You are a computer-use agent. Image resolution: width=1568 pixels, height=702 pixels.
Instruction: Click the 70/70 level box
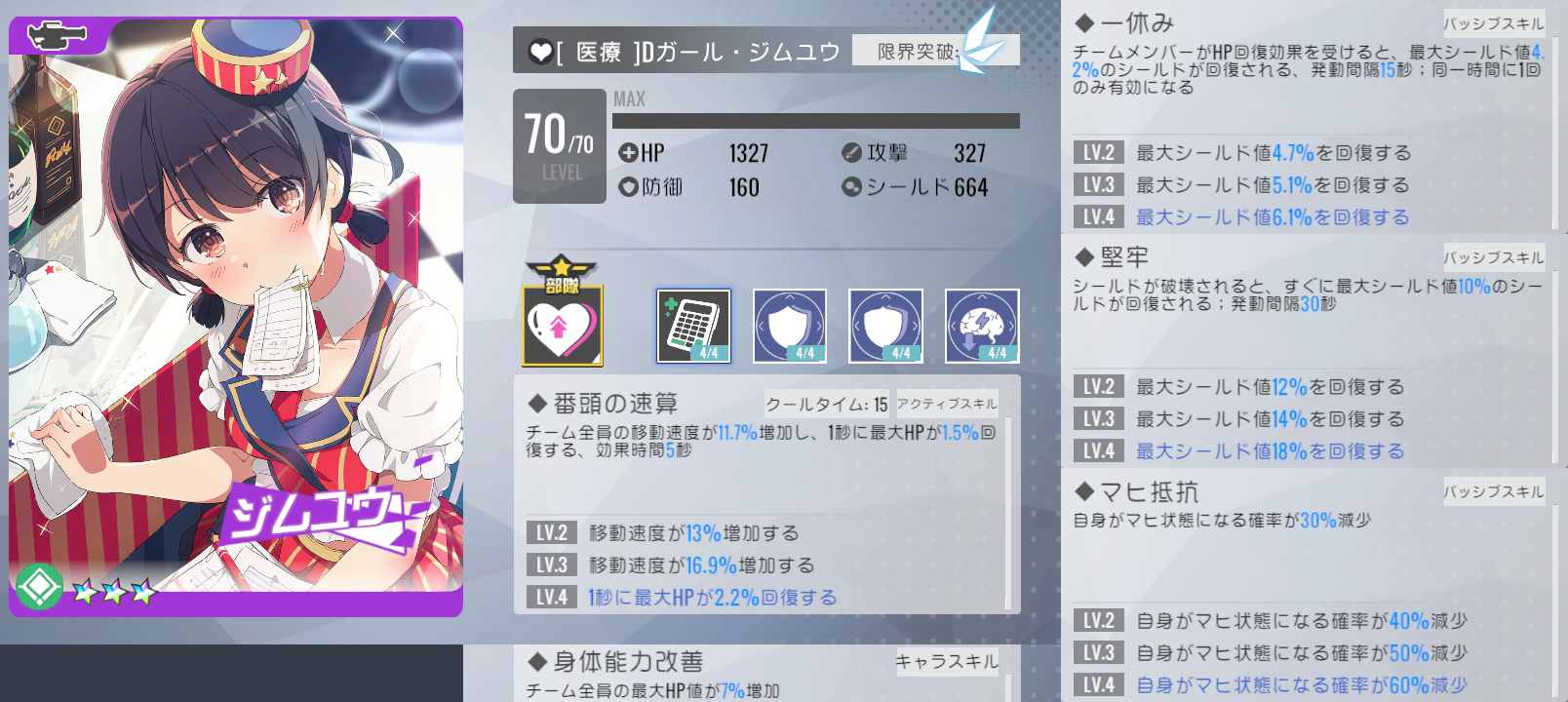click(x=560, y=146)
